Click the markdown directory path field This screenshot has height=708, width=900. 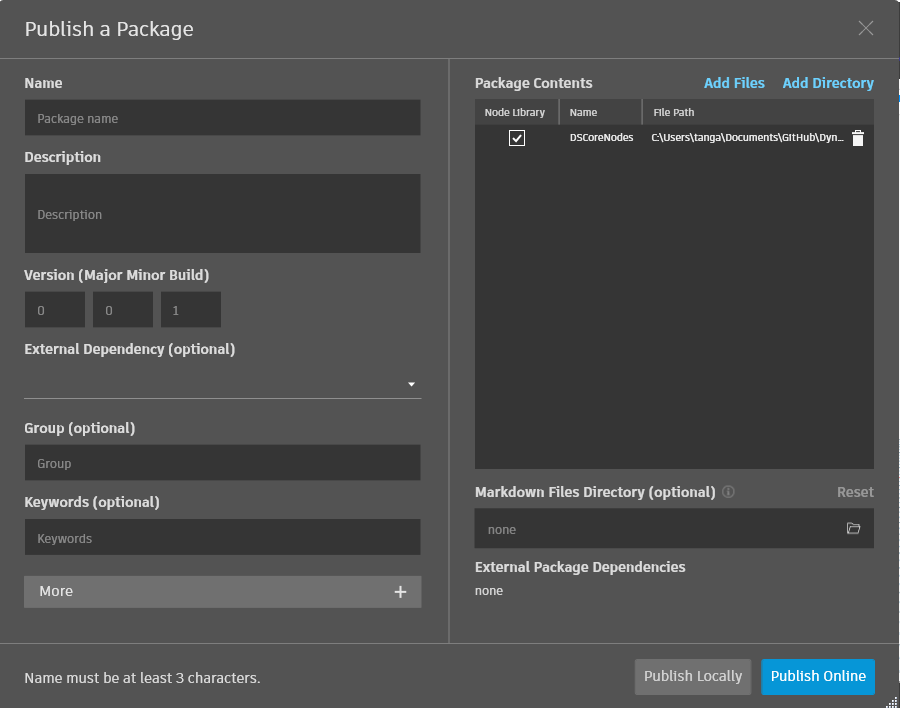click(674, 529)
